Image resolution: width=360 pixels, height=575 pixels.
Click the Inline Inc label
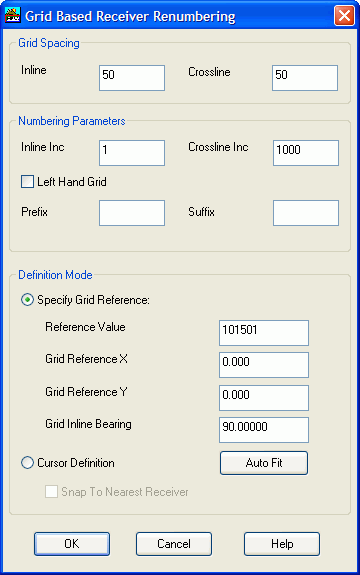[43, 147]
